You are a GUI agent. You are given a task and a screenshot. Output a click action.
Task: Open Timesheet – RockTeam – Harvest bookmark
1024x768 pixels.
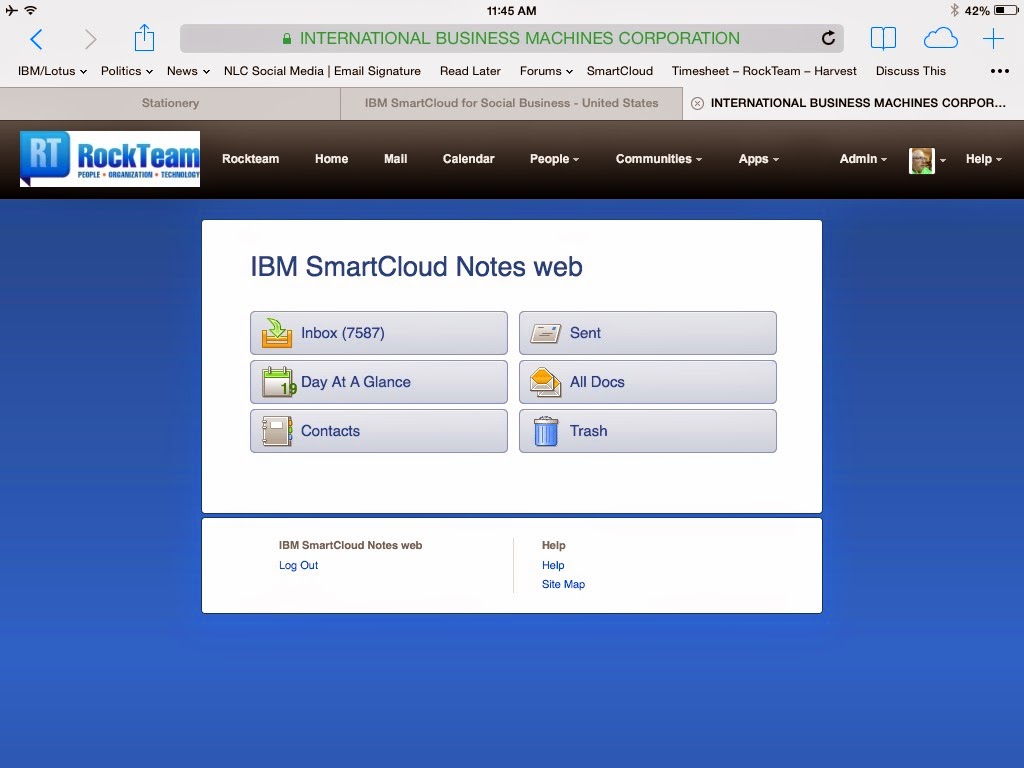(x=764, y=71)
